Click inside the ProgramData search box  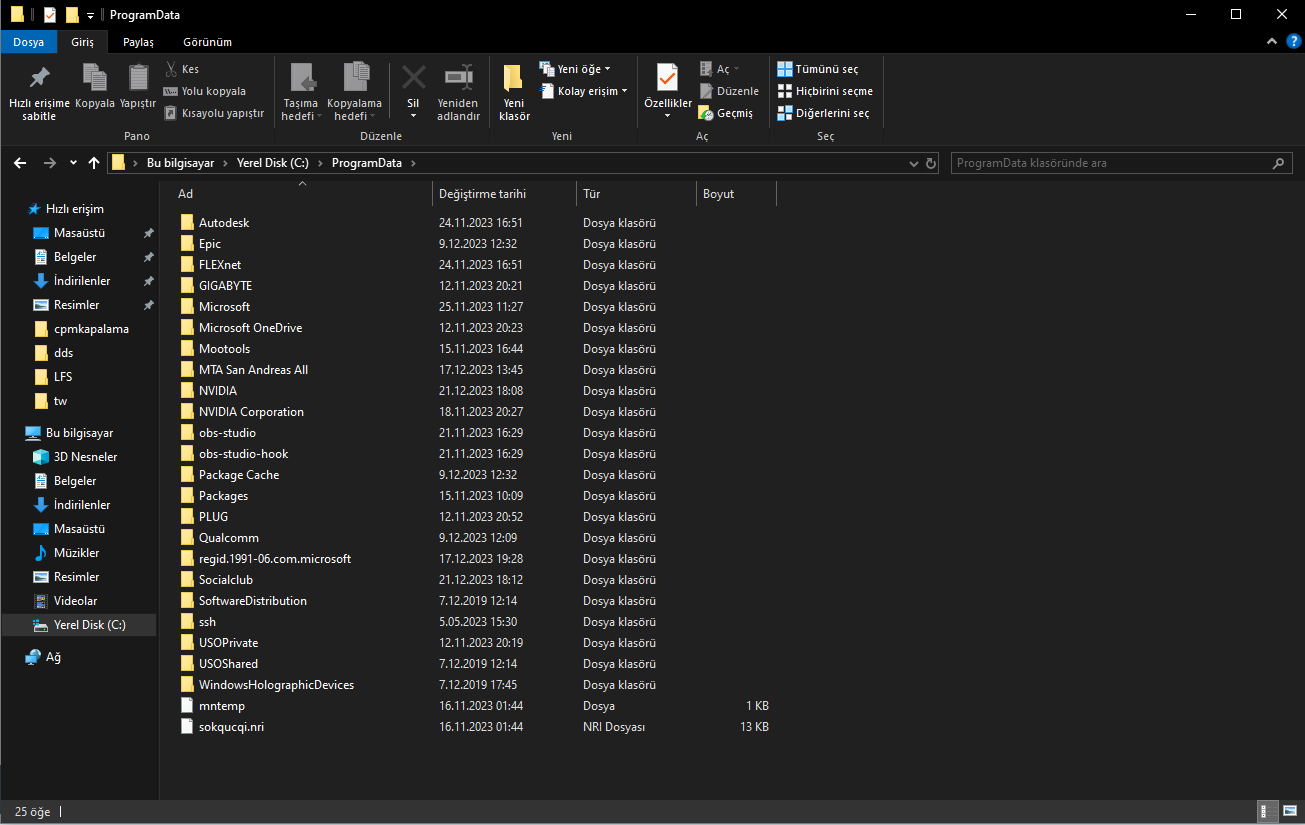click(x=1110, y=163)
